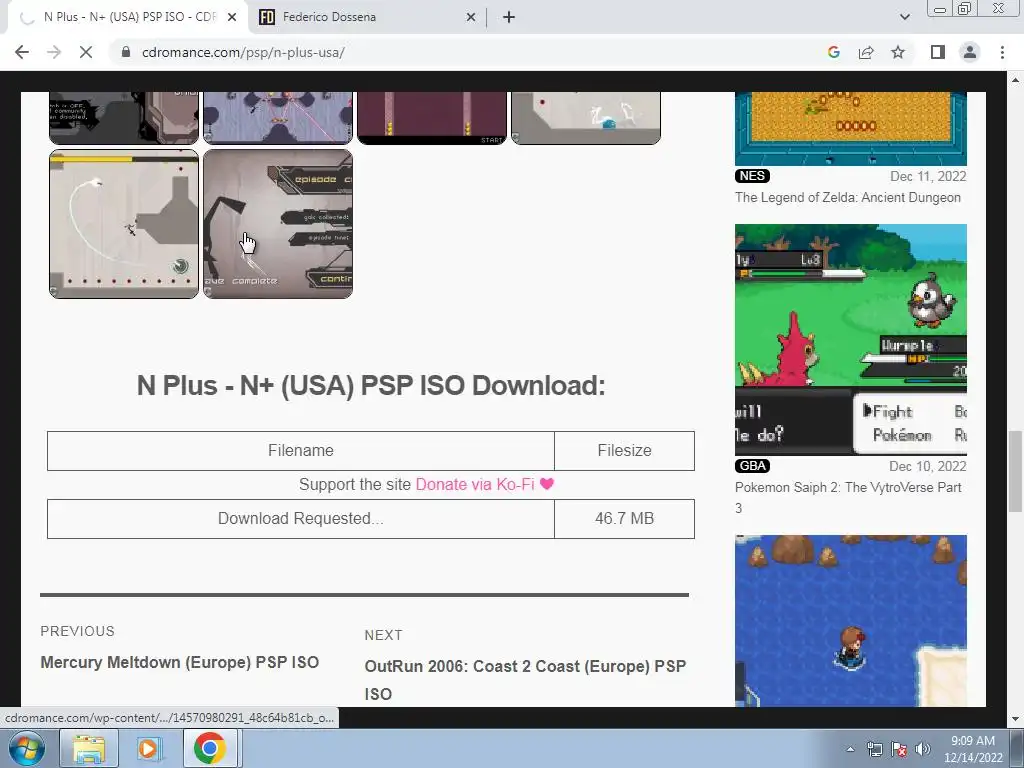The height and width of the screenshot is (768, 1024).
Task: Open the Chrome profile menu
Action: (970, 52)
